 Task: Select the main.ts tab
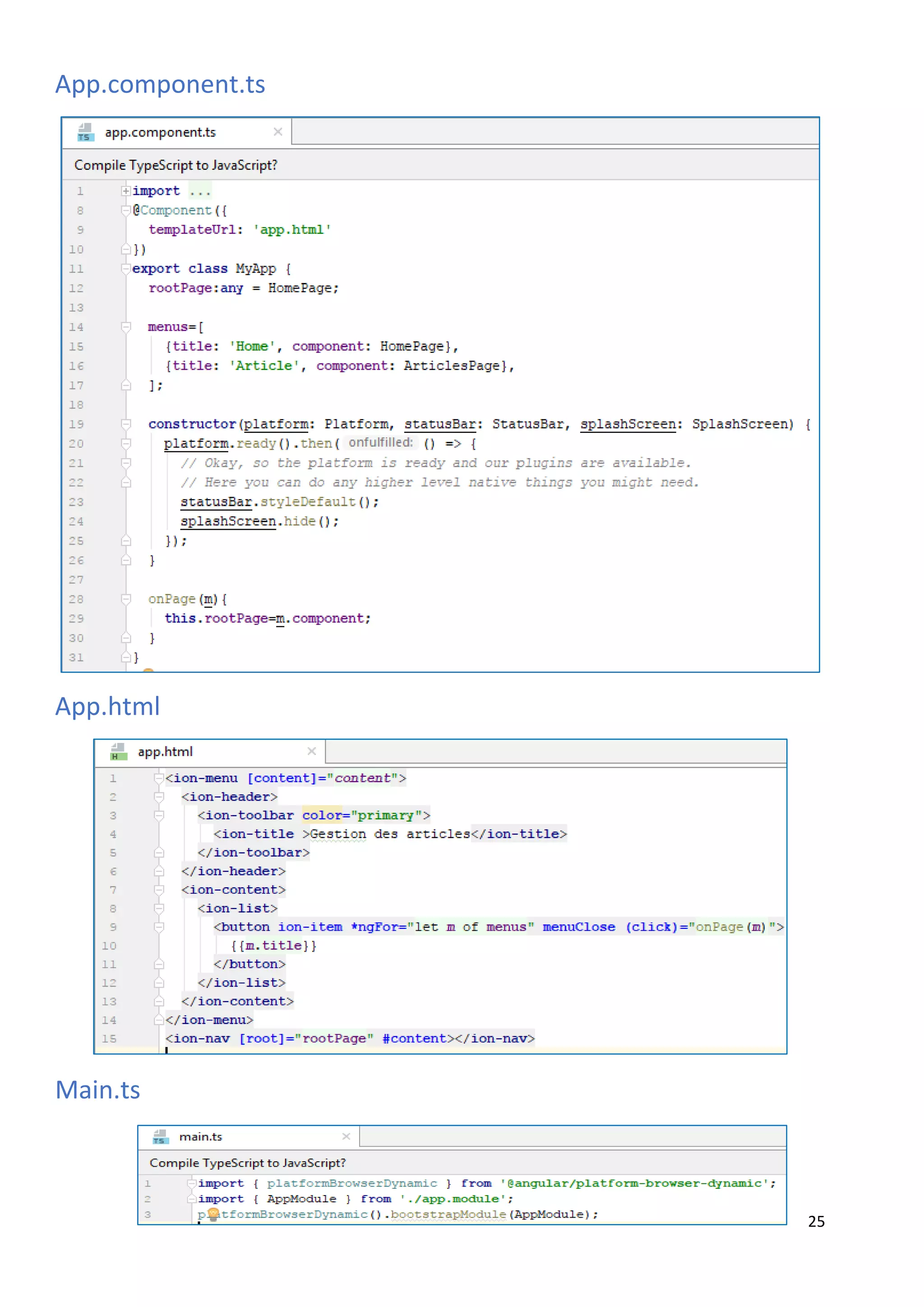[x=249, y=1137]
